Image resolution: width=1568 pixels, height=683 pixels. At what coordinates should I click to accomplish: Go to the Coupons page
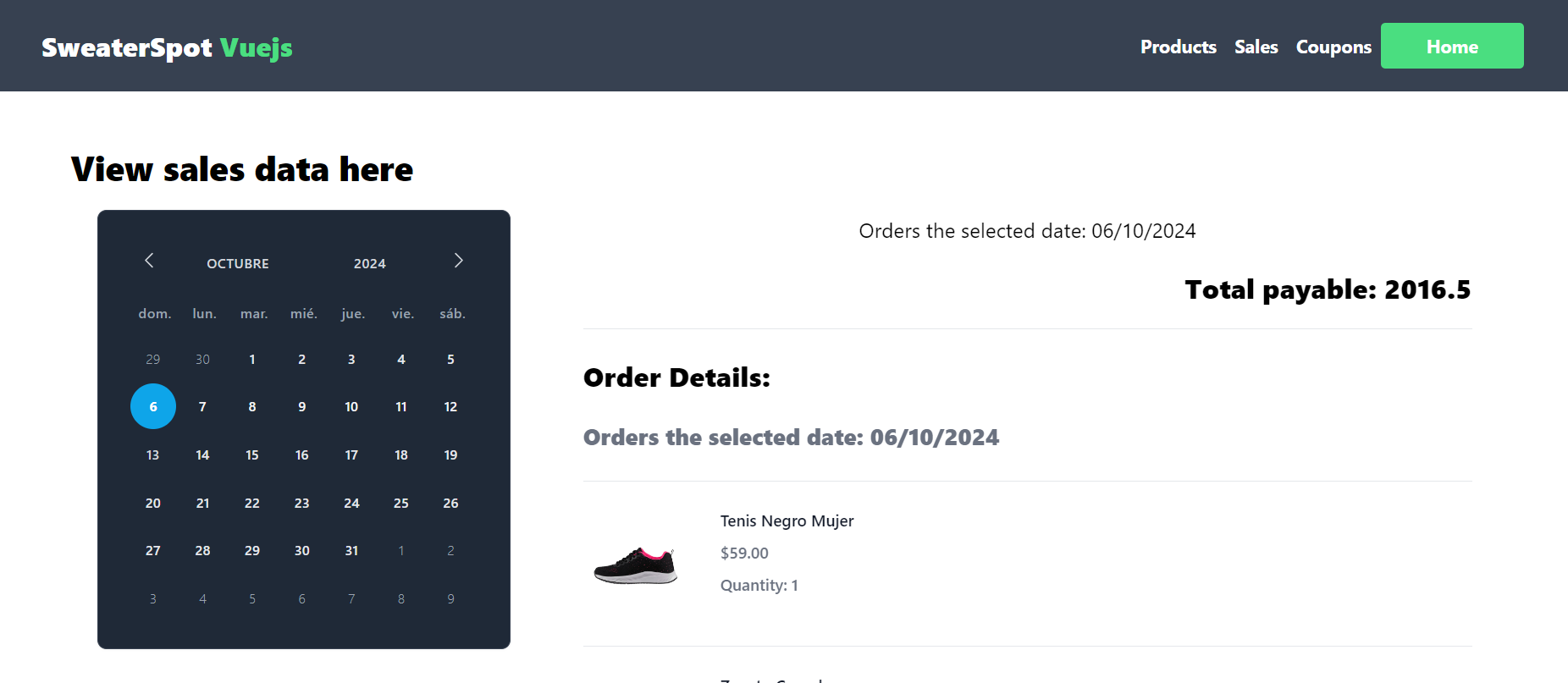click(1333, 47)
